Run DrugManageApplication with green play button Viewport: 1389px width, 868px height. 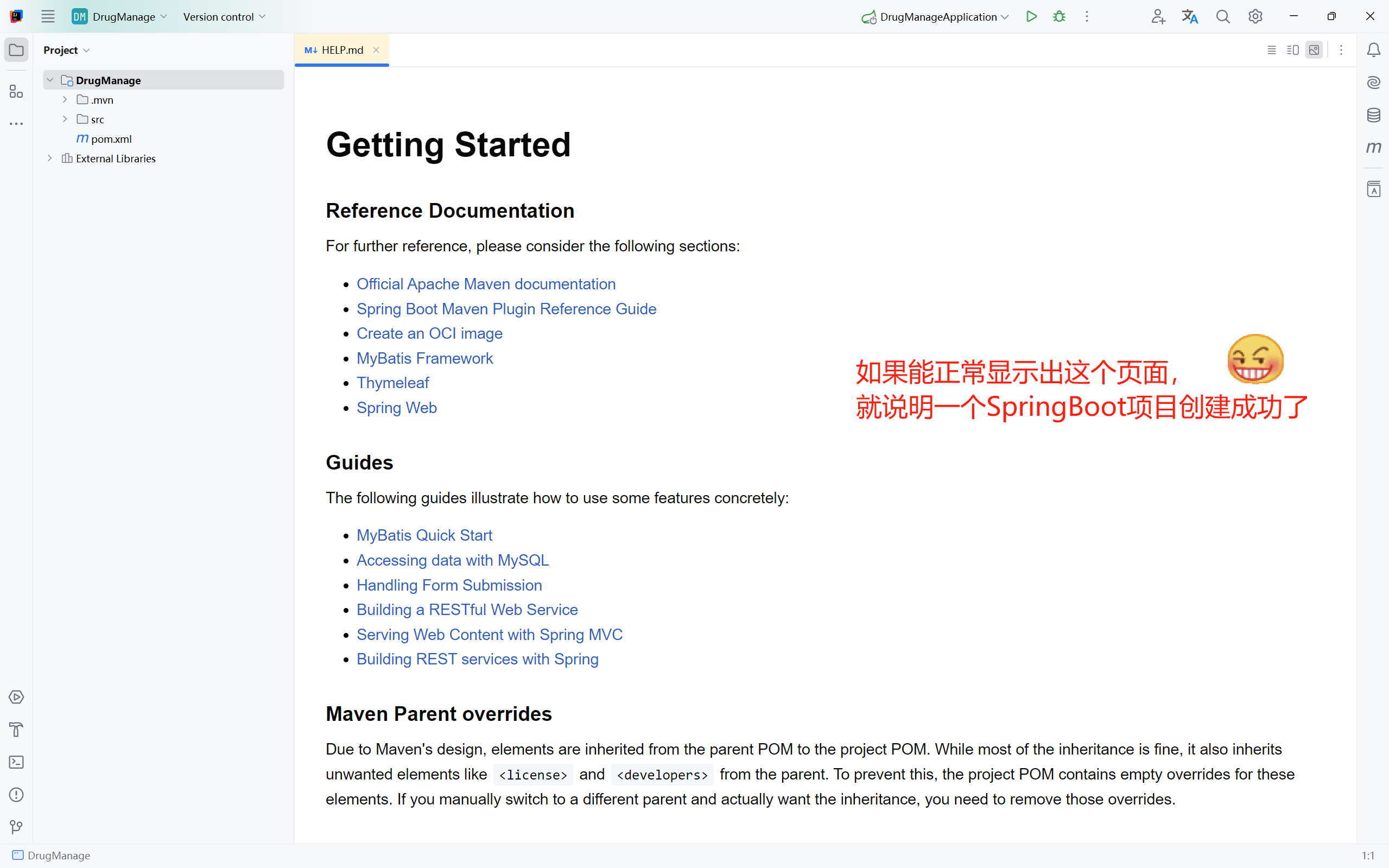tap(1031, 17)
